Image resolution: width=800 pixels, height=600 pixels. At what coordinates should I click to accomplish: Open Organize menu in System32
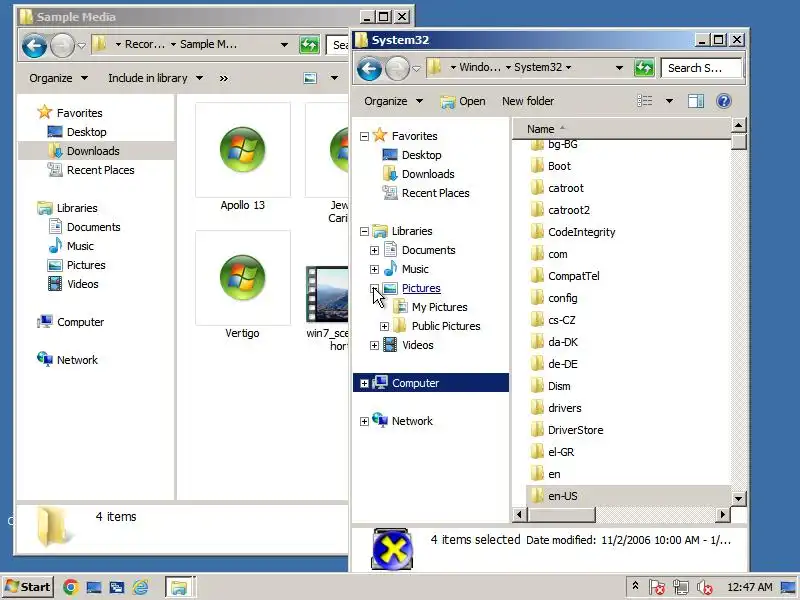tap(393, 101)
